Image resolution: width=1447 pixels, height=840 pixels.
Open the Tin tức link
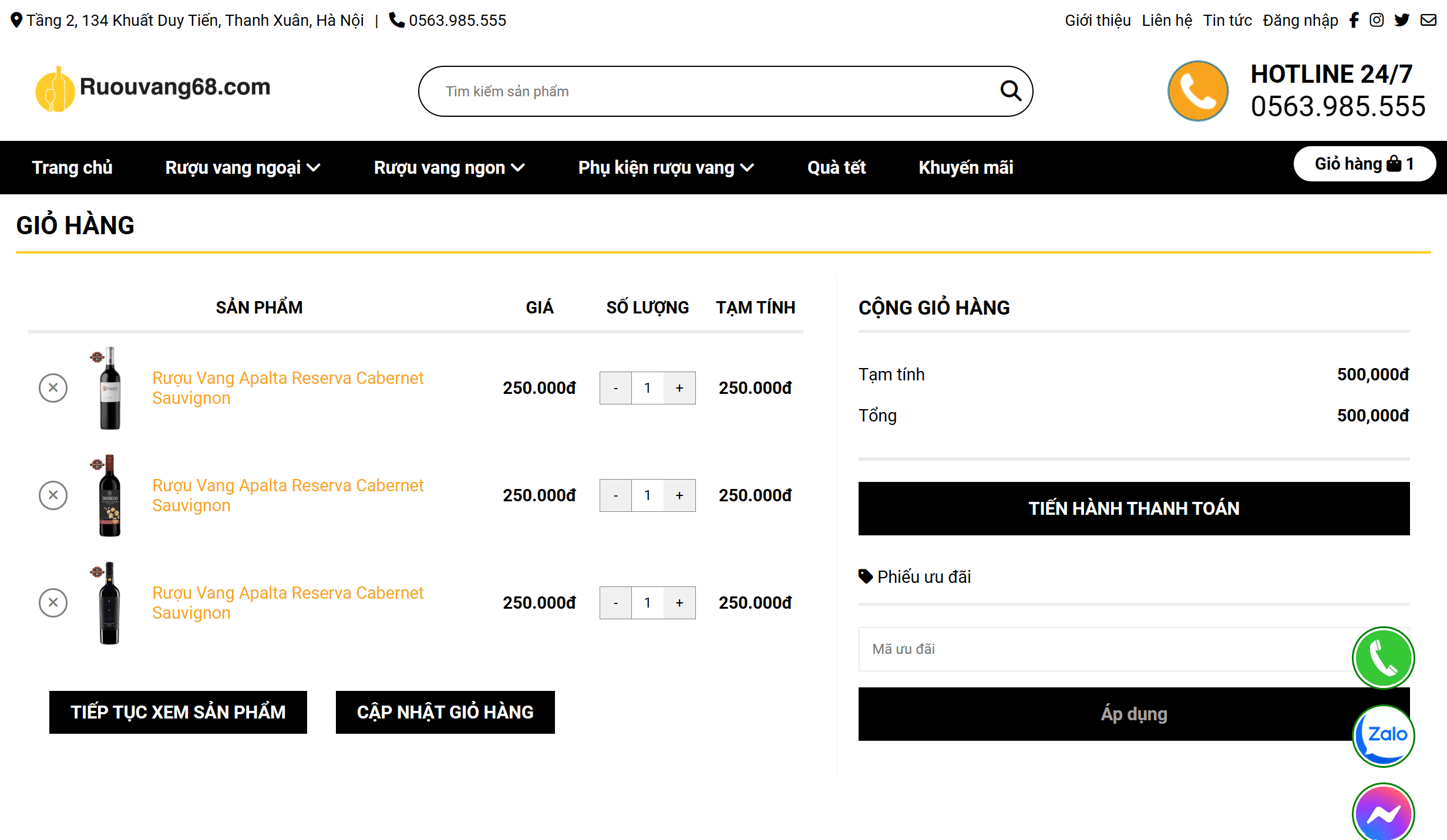pyautogui.click(x=1227, y=21)
